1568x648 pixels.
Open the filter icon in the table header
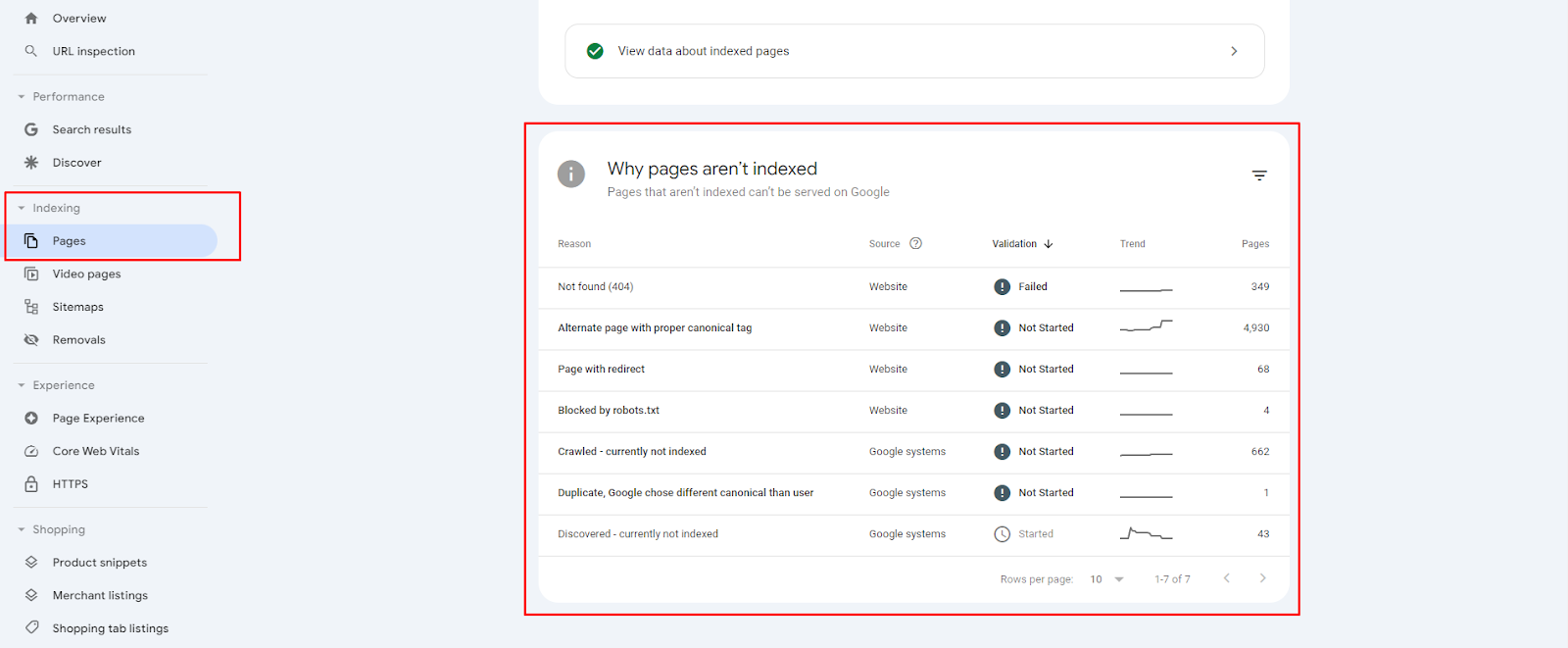1259,175
